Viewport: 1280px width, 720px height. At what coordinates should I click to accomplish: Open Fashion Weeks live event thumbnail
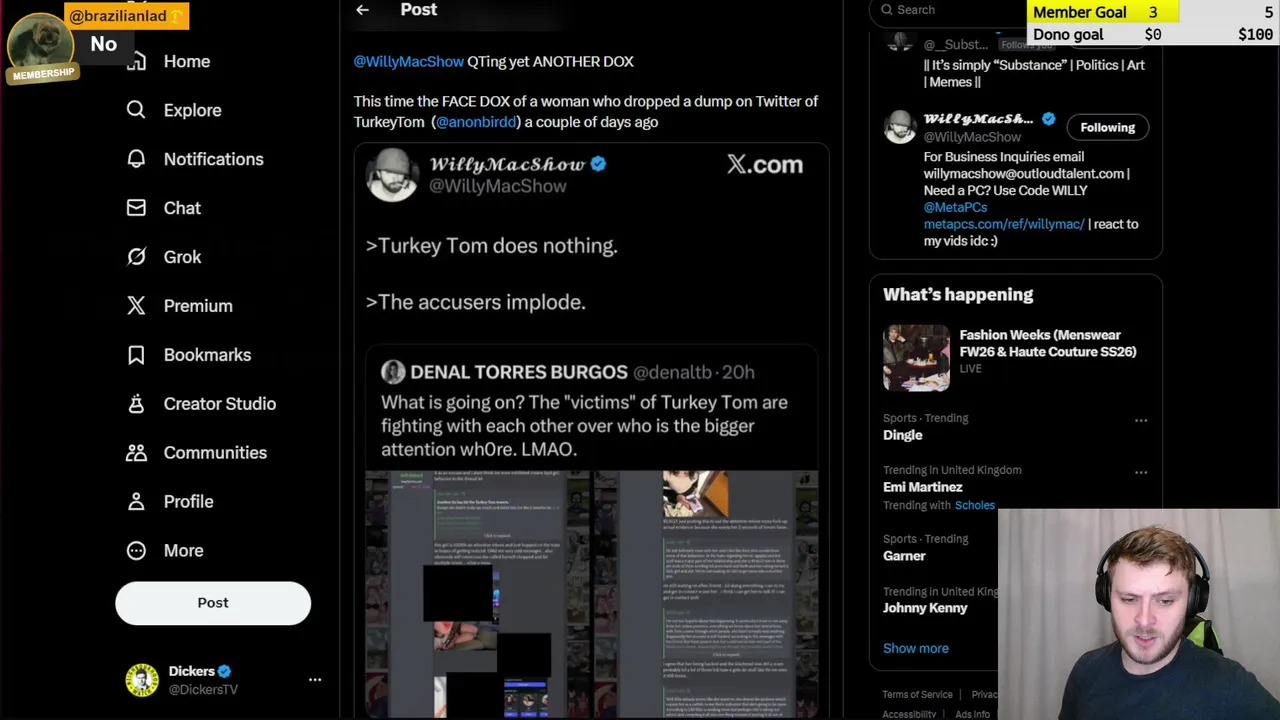(916, 357)
